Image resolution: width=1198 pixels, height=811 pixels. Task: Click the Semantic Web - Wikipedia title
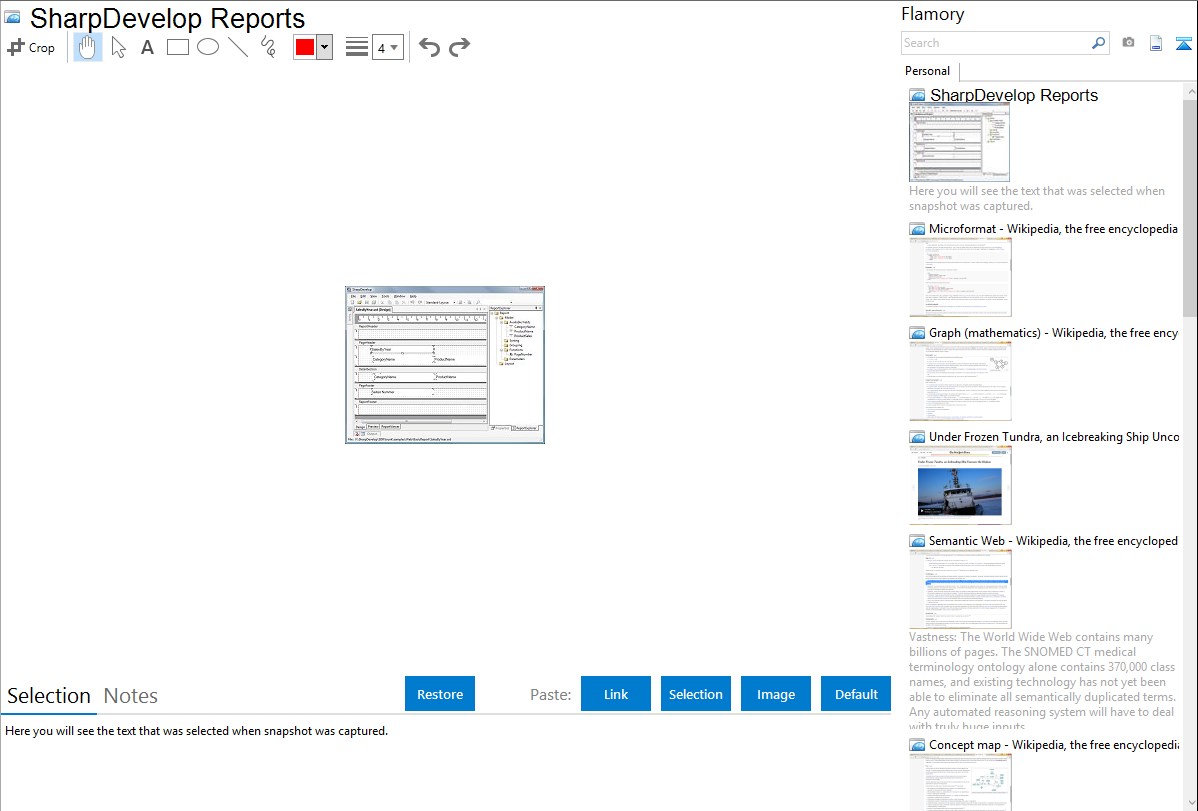click(x=1053, y=540)
